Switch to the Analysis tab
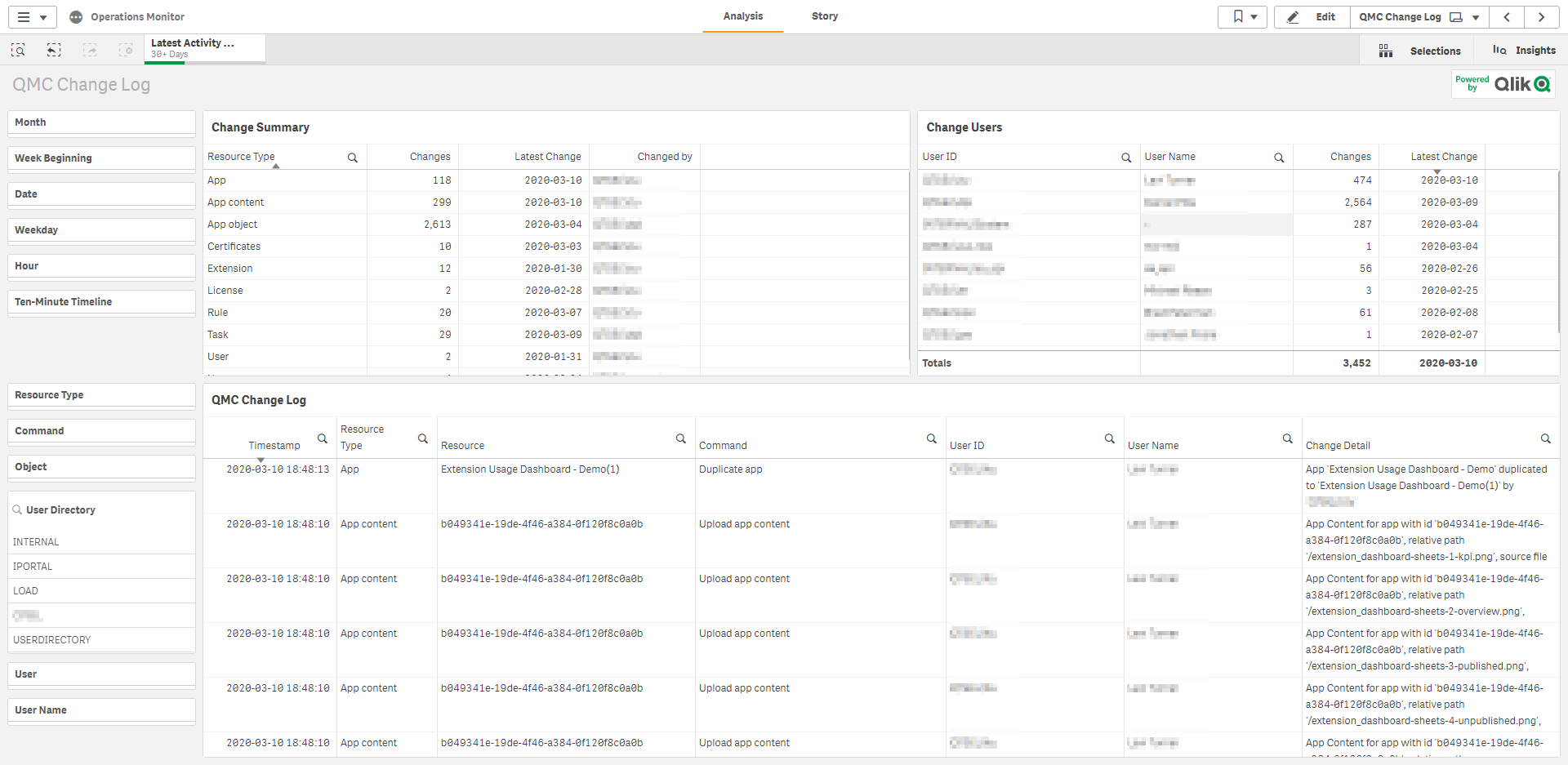1568x765 pixels. pyautogui.click(x=742, y=16)
